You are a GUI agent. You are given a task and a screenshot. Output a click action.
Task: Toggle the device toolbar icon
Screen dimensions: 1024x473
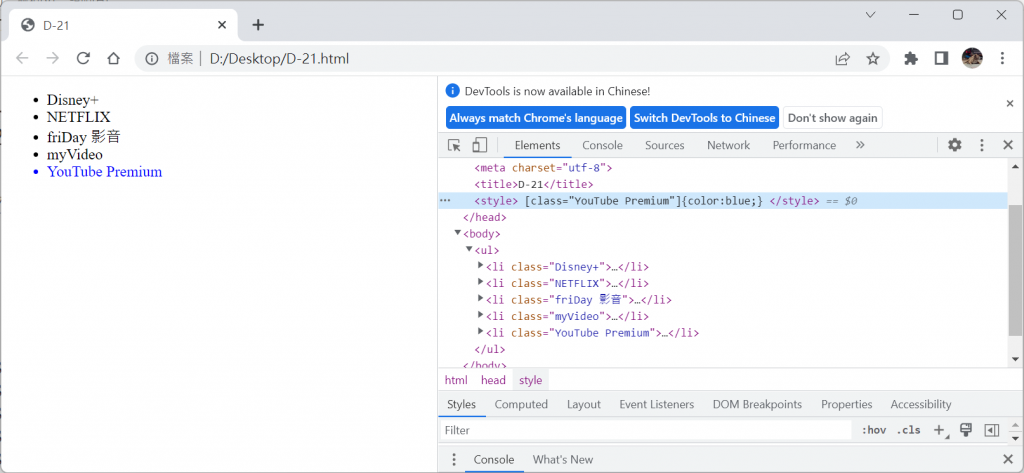(x=480, y=145)
